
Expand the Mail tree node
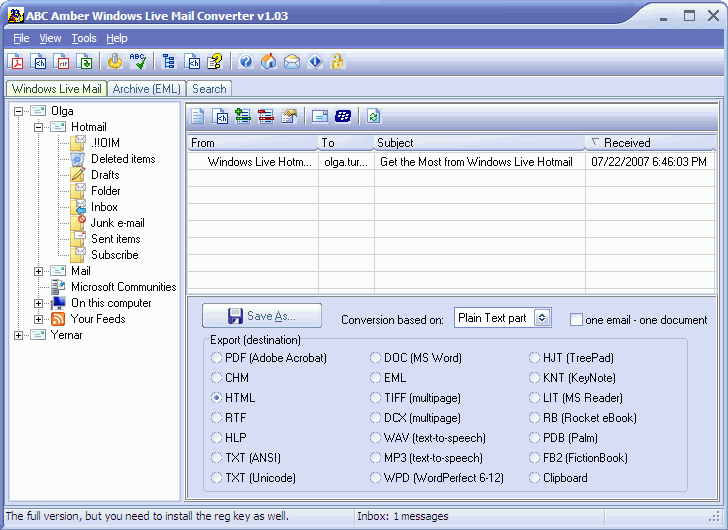(x=39, y=271)
